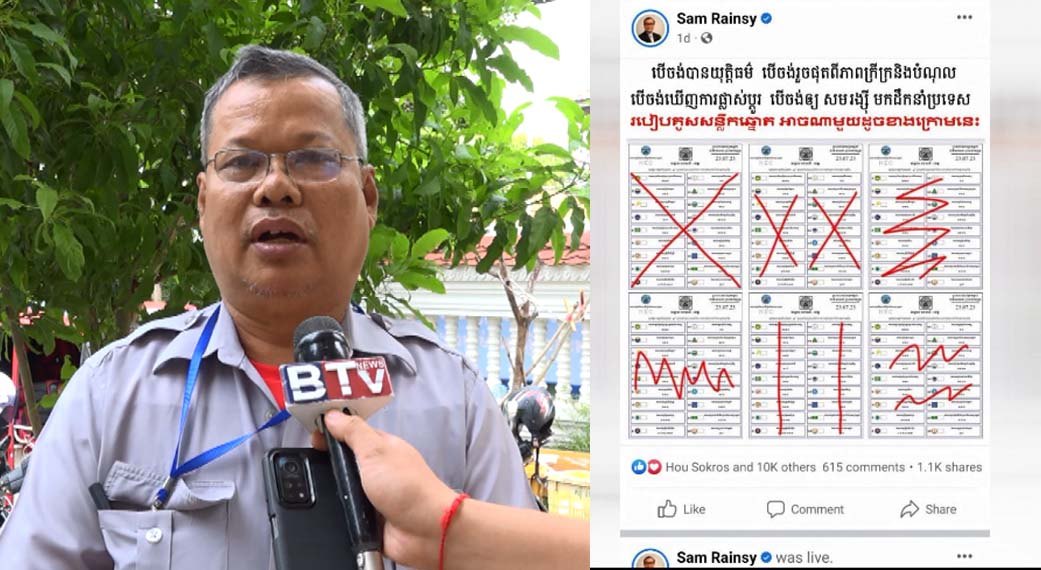Click the public globe privacy icon

click(x=706, y=38)
